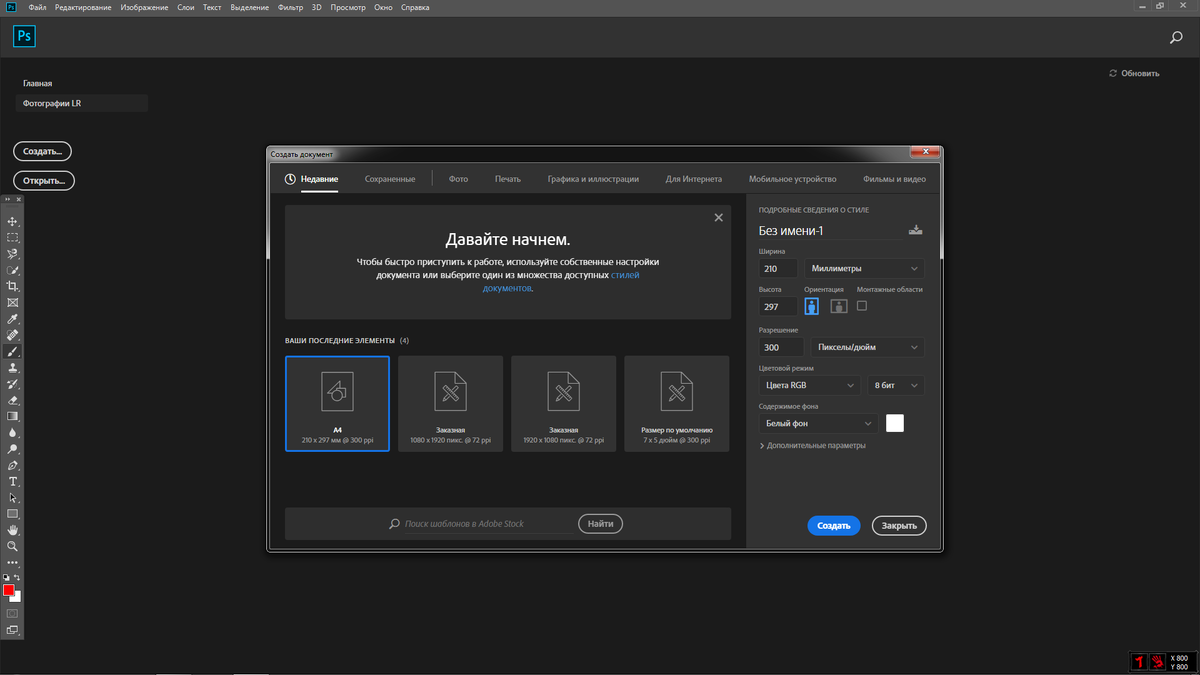Select the Crop tool
1200x675 pixels.
pyautogui.click(x=13, y=286)
